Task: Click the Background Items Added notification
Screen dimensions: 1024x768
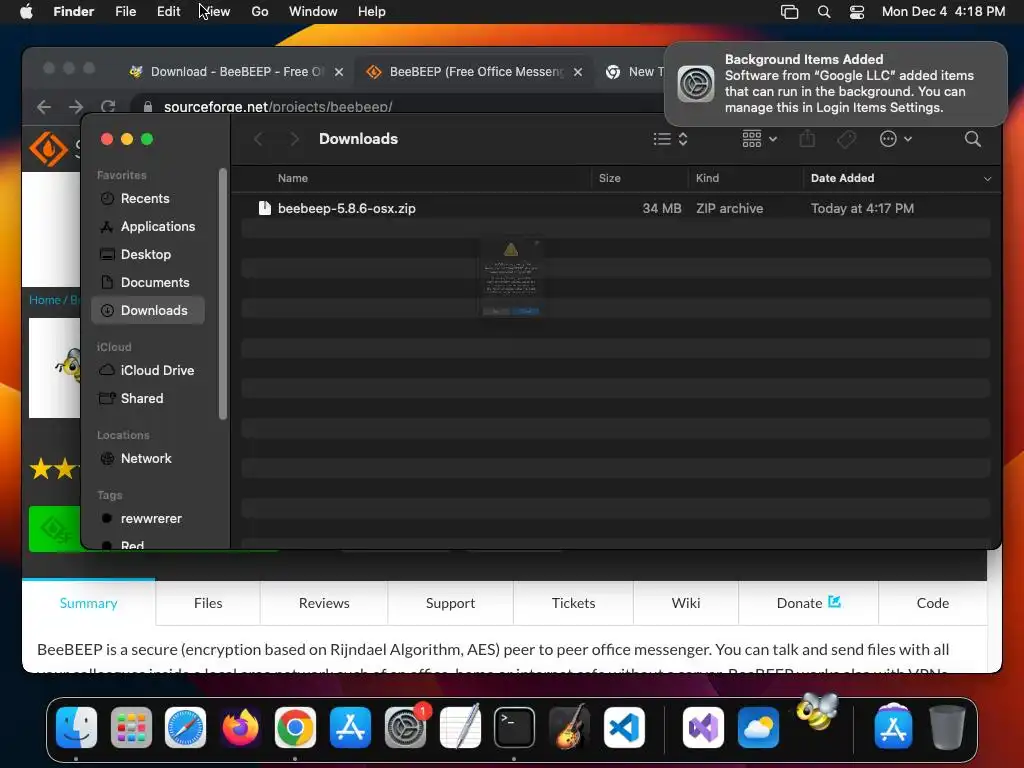Action: pos(835,84)
